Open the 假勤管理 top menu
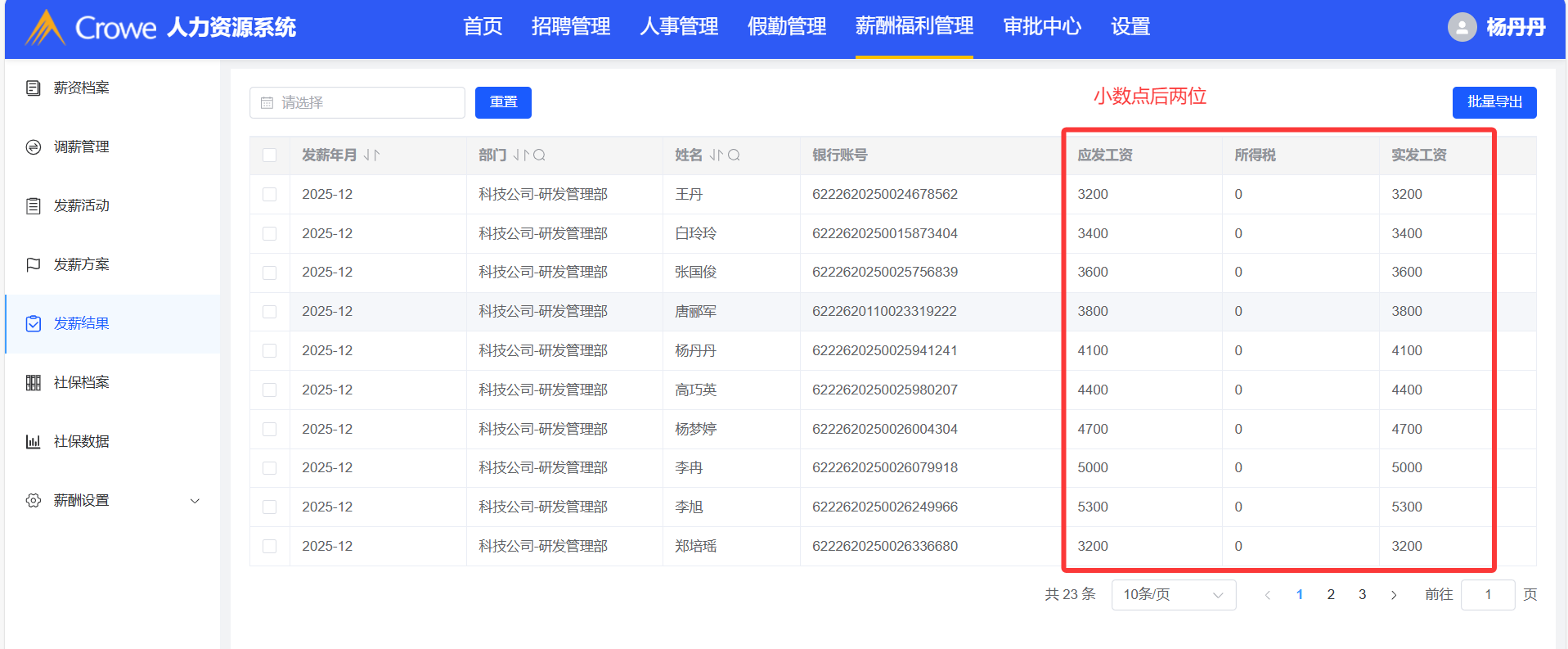 tap(787, 27)
